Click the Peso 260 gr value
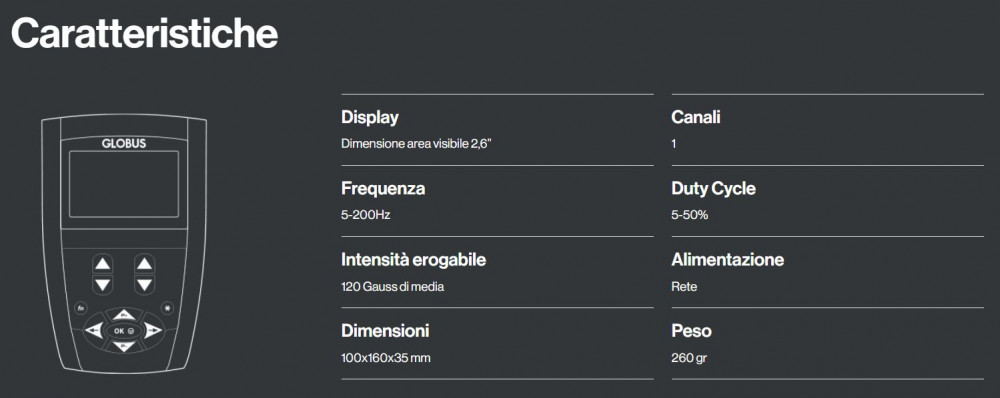1000x398 pixels. [x=689, y=358]
